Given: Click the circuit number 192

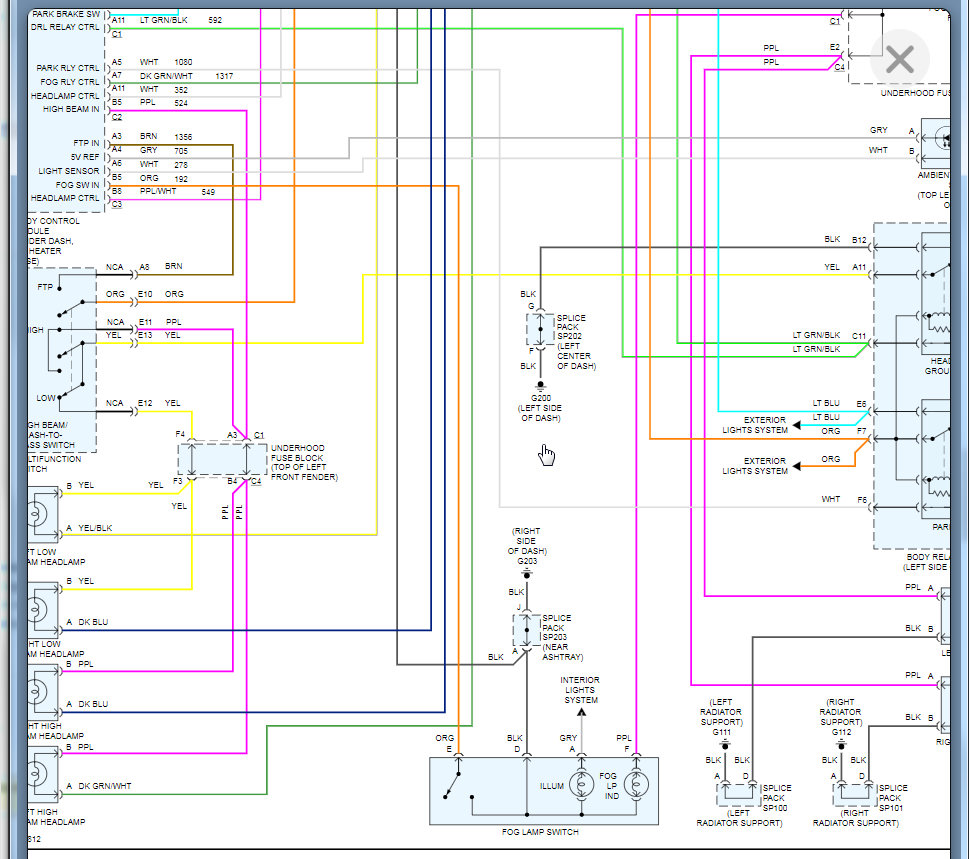Looking at the screenshot, I should 180,179.
